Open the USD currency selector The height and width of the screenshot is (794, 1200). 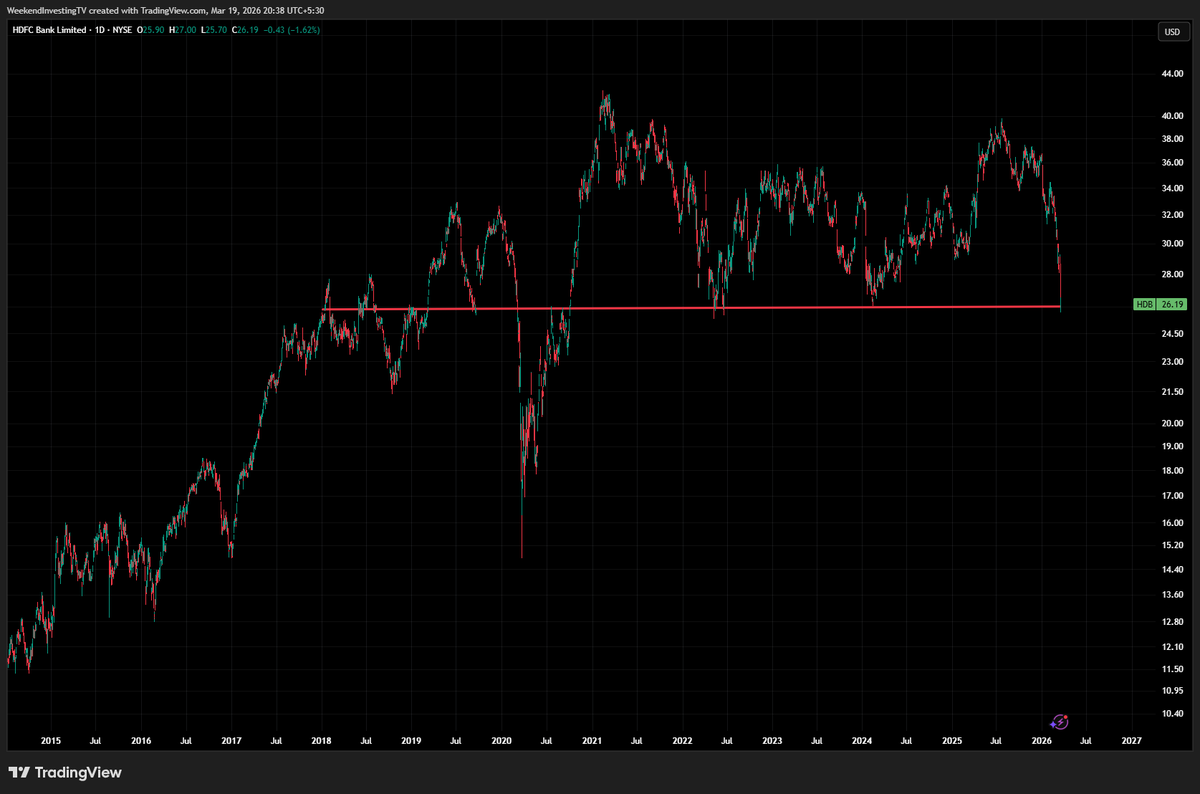tap(1171, 32)
